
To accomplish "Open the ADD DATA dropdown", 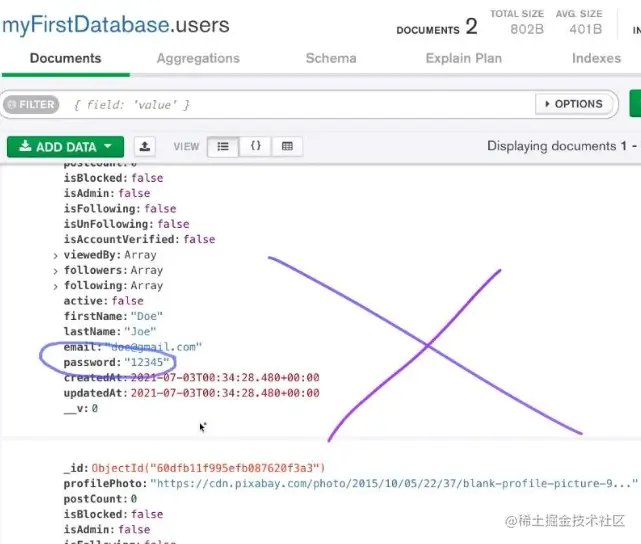I will pyautogui.click(x=65, y=147).
